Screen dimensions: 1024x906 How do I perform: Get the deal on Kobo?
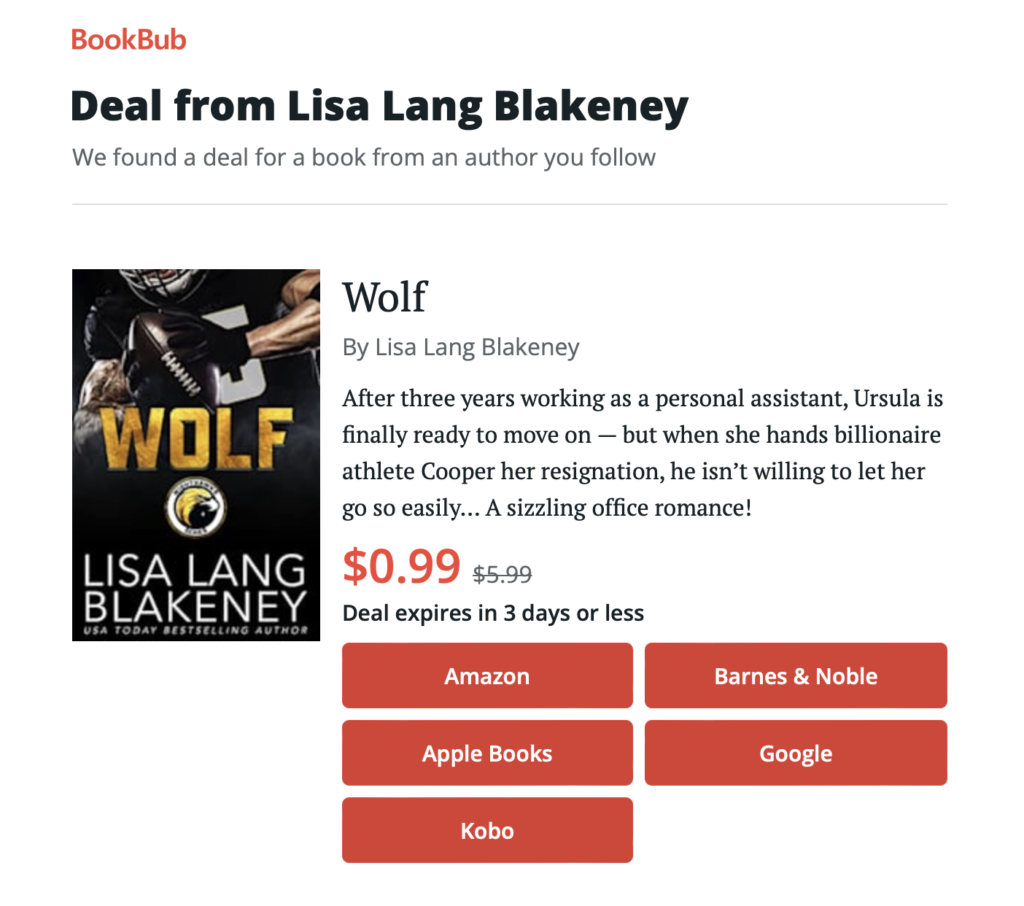487,830
